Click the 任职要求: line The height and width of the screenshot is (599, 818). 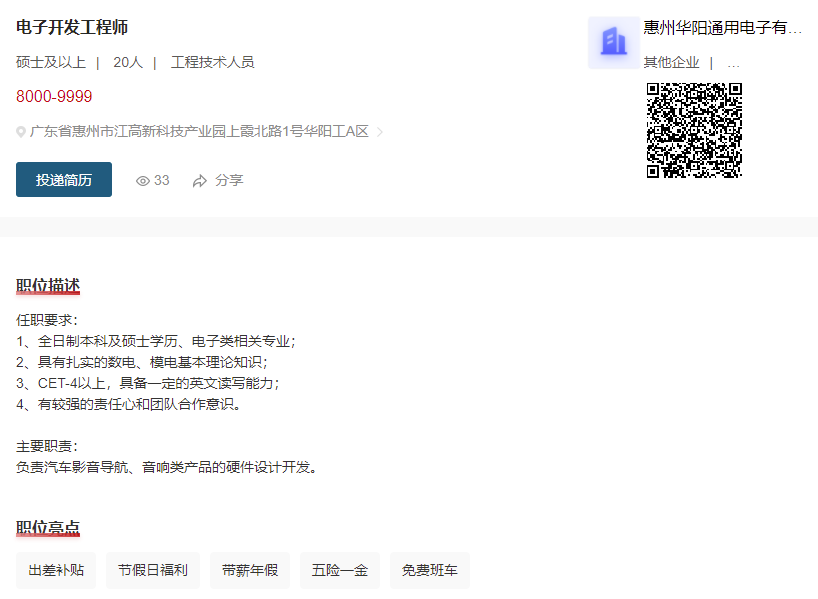point(47,320)
